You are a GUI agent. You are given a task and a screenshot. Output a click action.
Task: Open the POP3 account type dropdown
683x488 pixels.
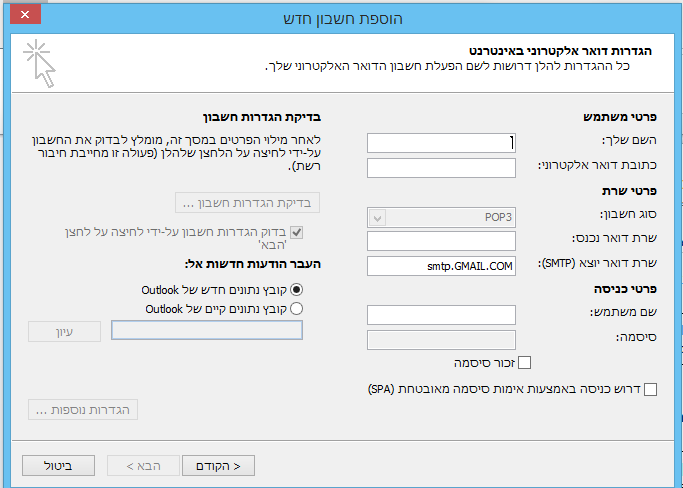(441, 217)
